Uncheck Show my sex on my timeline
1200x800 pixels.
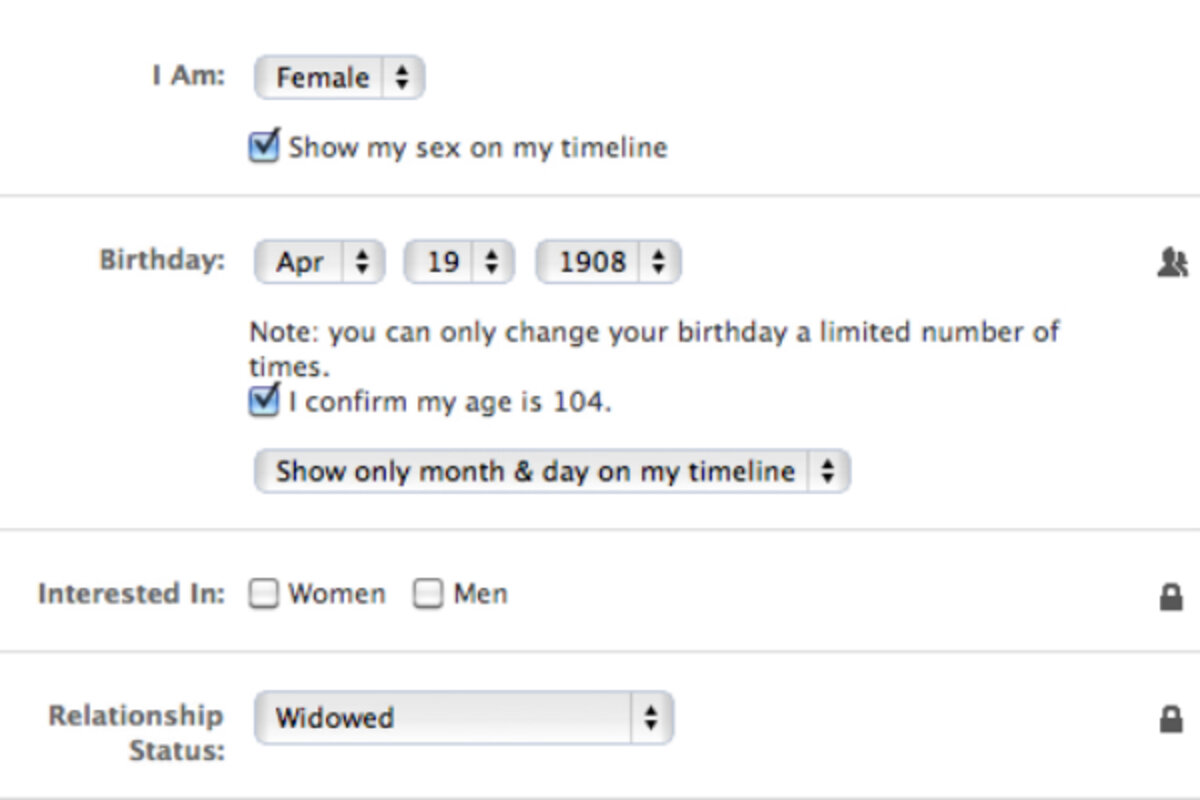pyautogui.click(x=264, y=147)
